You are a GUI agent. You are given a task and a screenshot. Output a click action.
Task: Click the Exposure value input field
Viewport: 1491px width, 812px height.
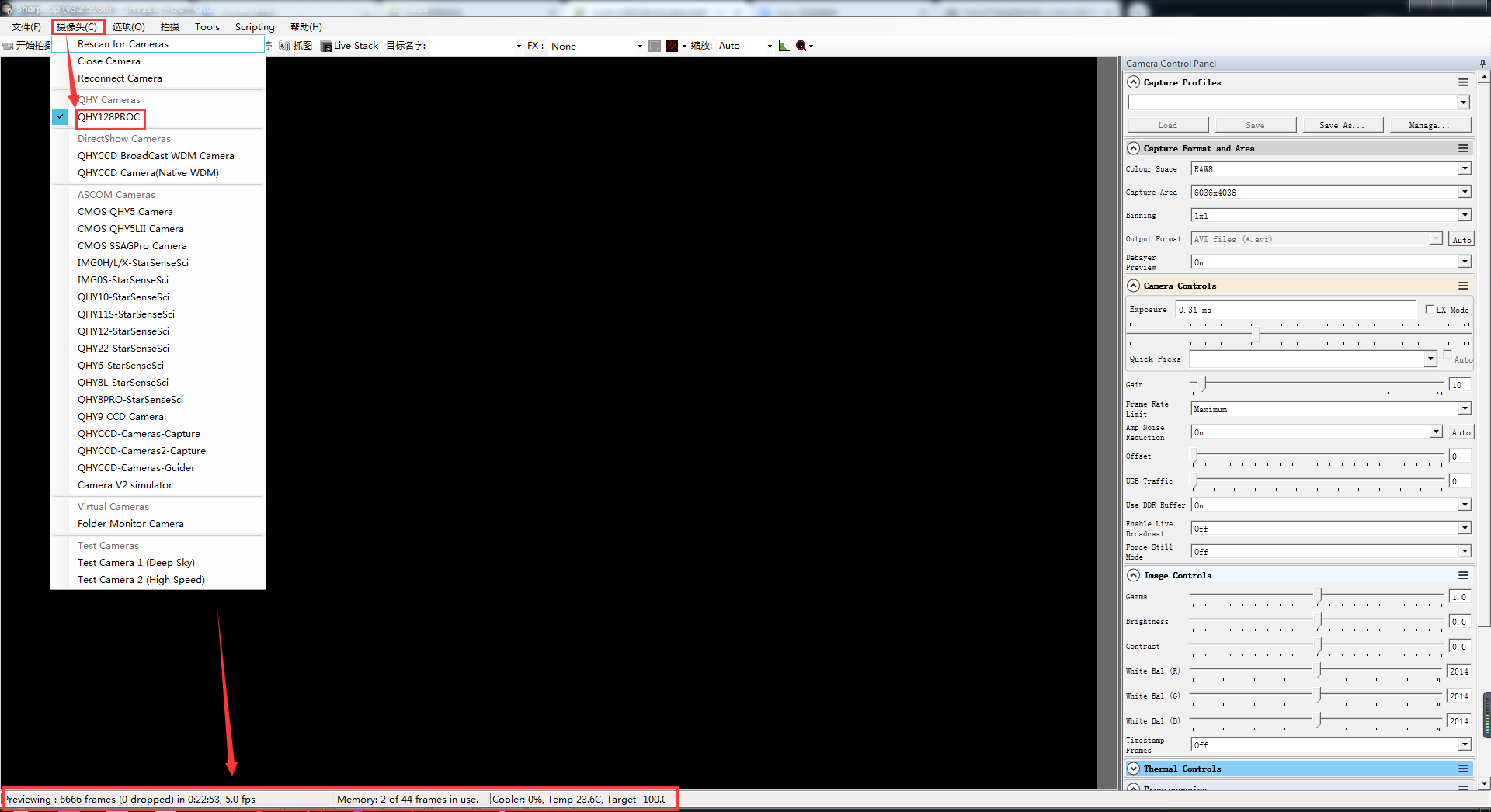point(1296,309)
